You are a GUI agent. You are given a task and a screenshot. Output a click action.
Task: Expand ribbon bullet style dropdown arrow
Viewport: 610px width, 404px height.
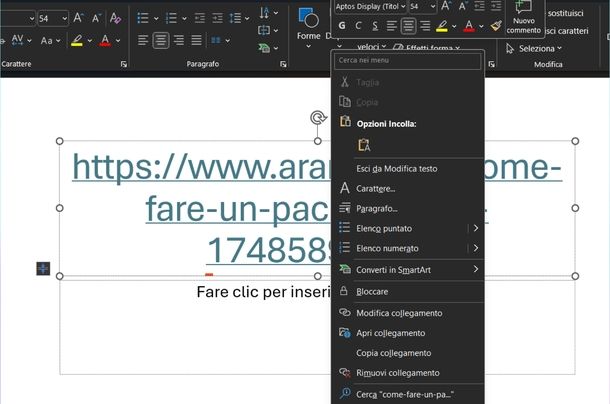click(156, 18)
